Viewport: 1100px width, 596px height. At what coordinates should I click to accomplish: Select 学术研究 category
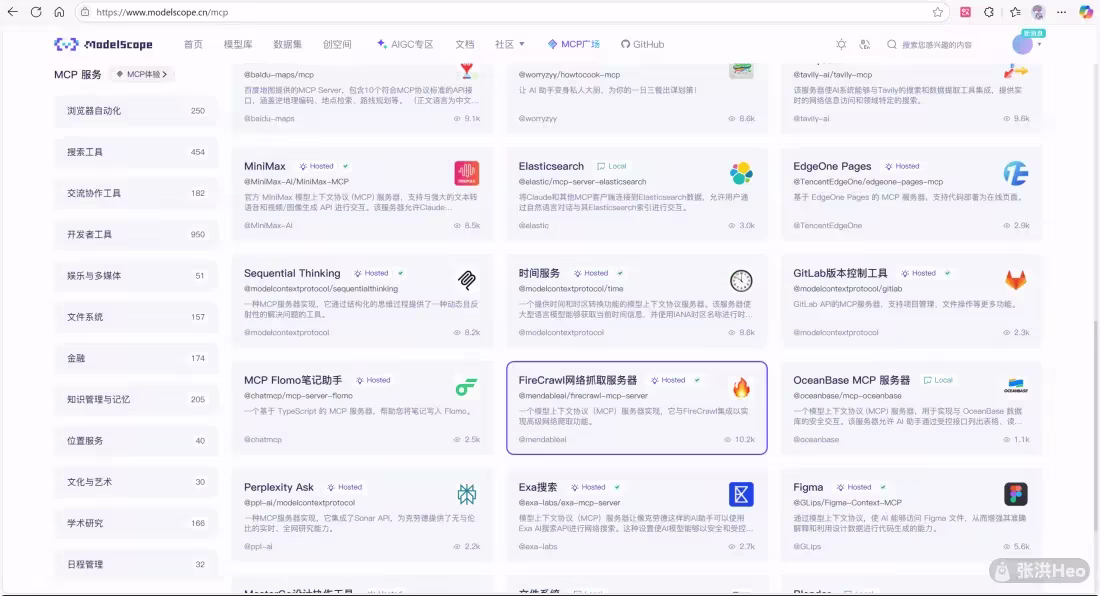pyautogui.click(x=136, y=524)
